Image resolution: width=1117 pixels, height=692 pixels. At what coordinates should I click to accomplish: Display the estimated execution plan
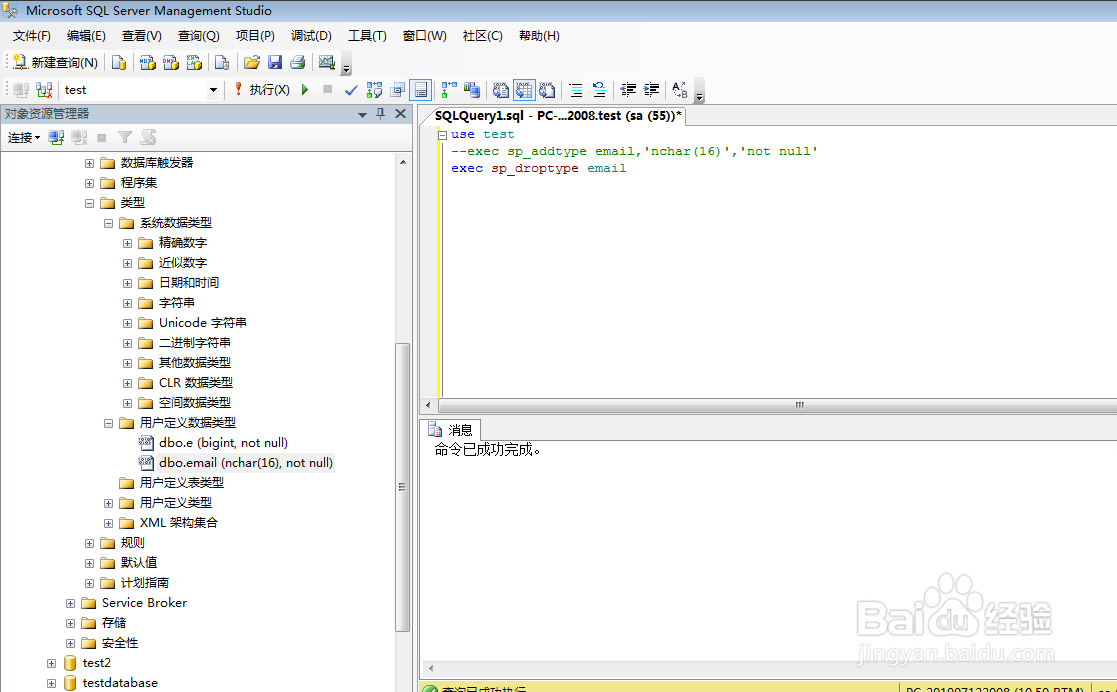tap(374, 90)
